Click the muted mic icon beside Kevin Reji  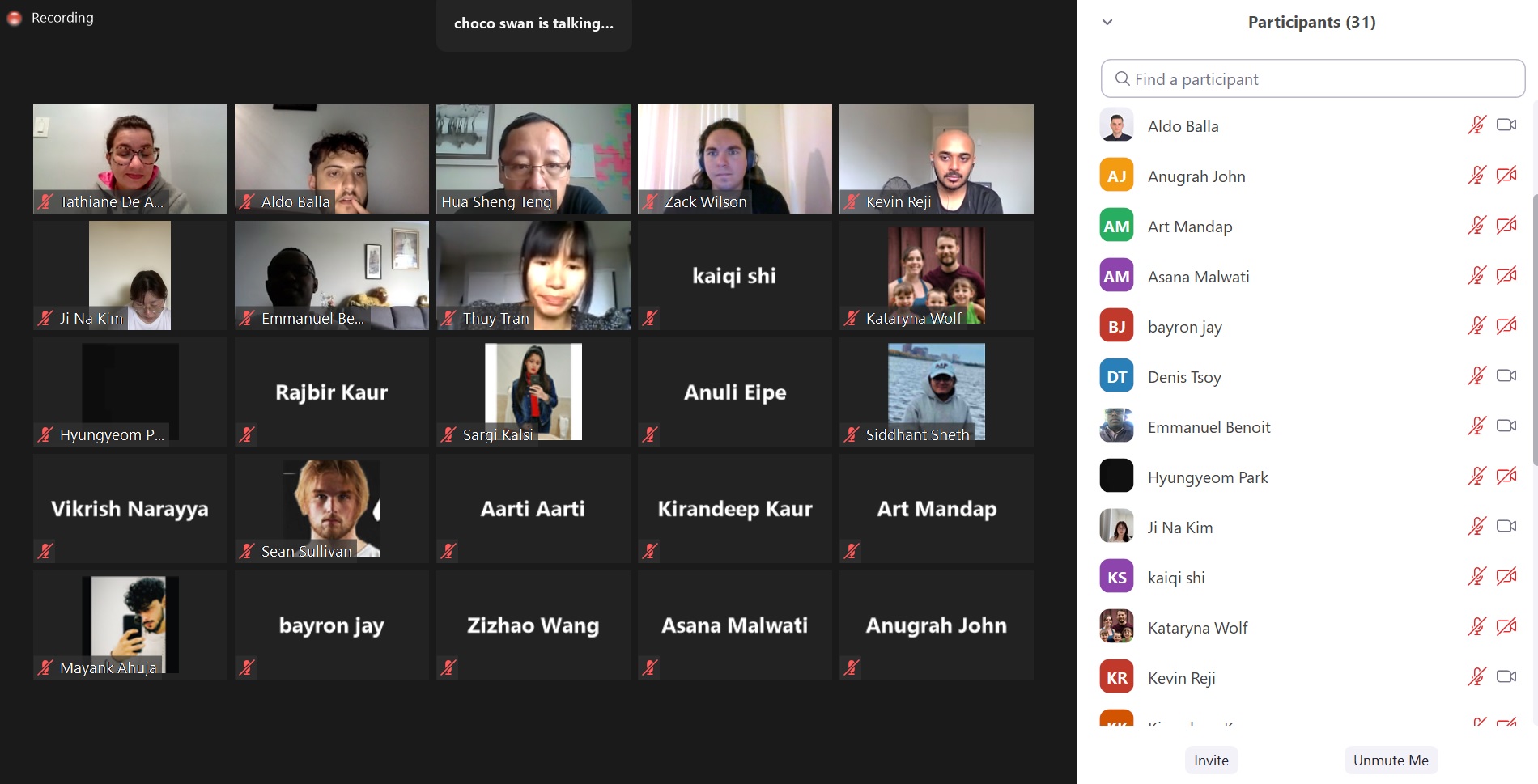click(x=1476, y=677)
